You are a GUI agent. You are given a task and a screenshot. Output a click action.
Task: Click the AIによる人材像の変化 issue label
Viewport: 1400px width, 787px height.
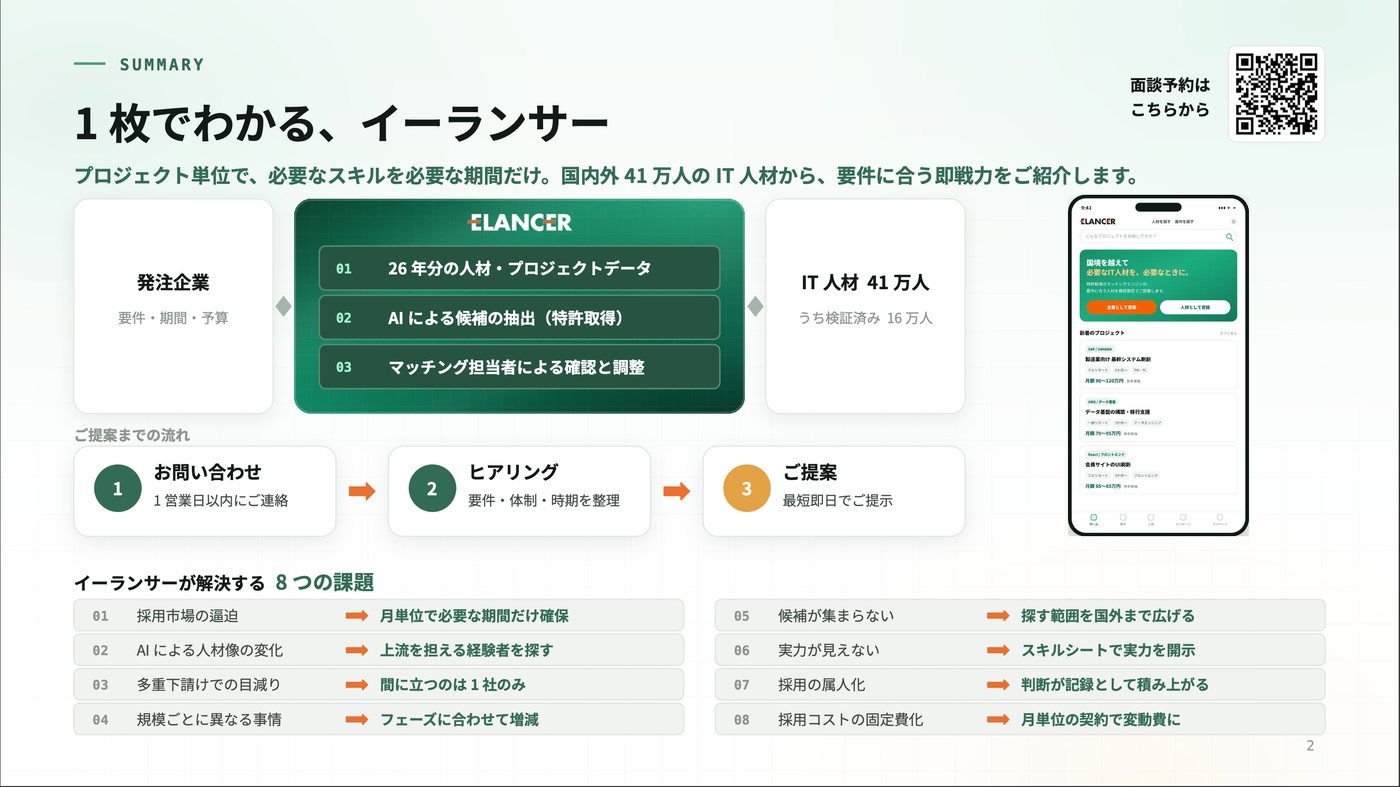pyautogui.click(x=210, y=650)
